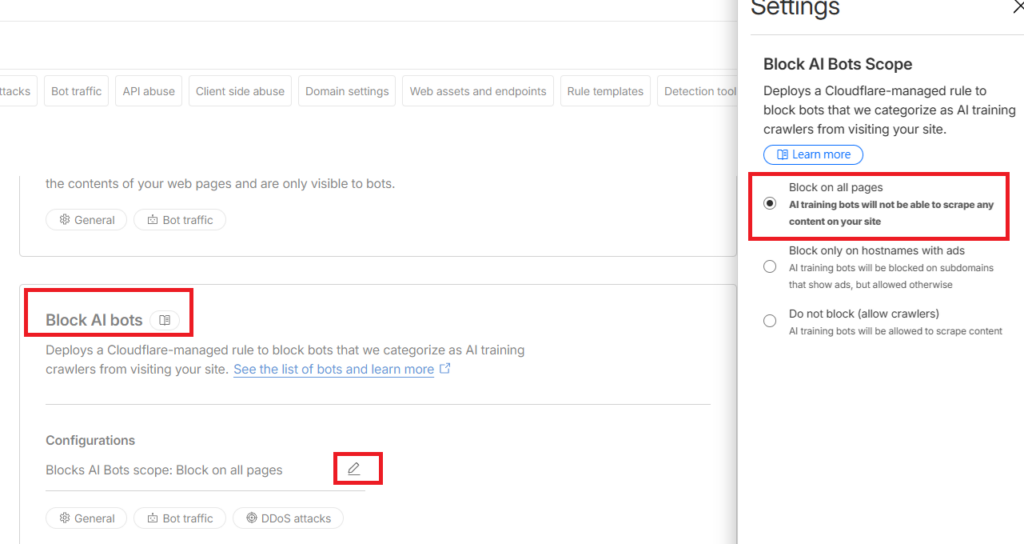Select the Domain settings tab
1024x544 pixels.
347,91
